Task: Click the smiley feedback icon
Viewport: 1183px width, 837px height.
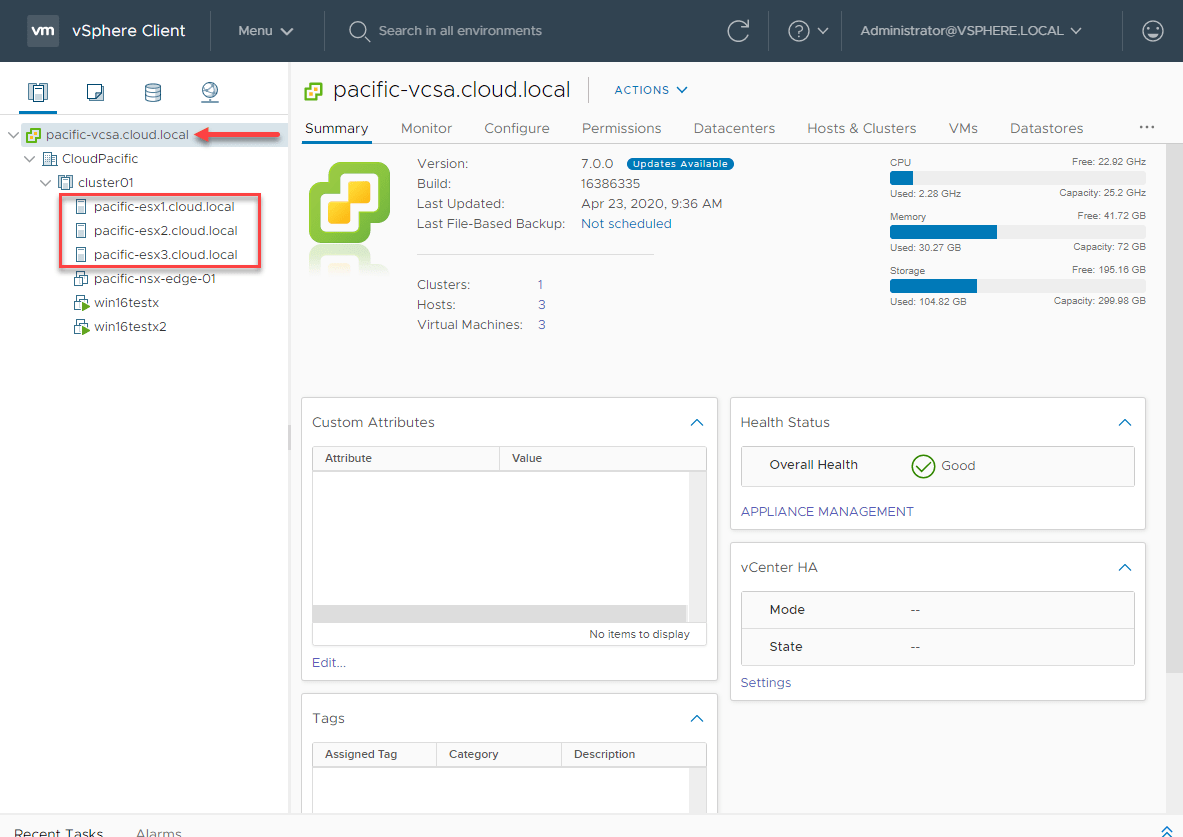Action: tap(1152, 31)
